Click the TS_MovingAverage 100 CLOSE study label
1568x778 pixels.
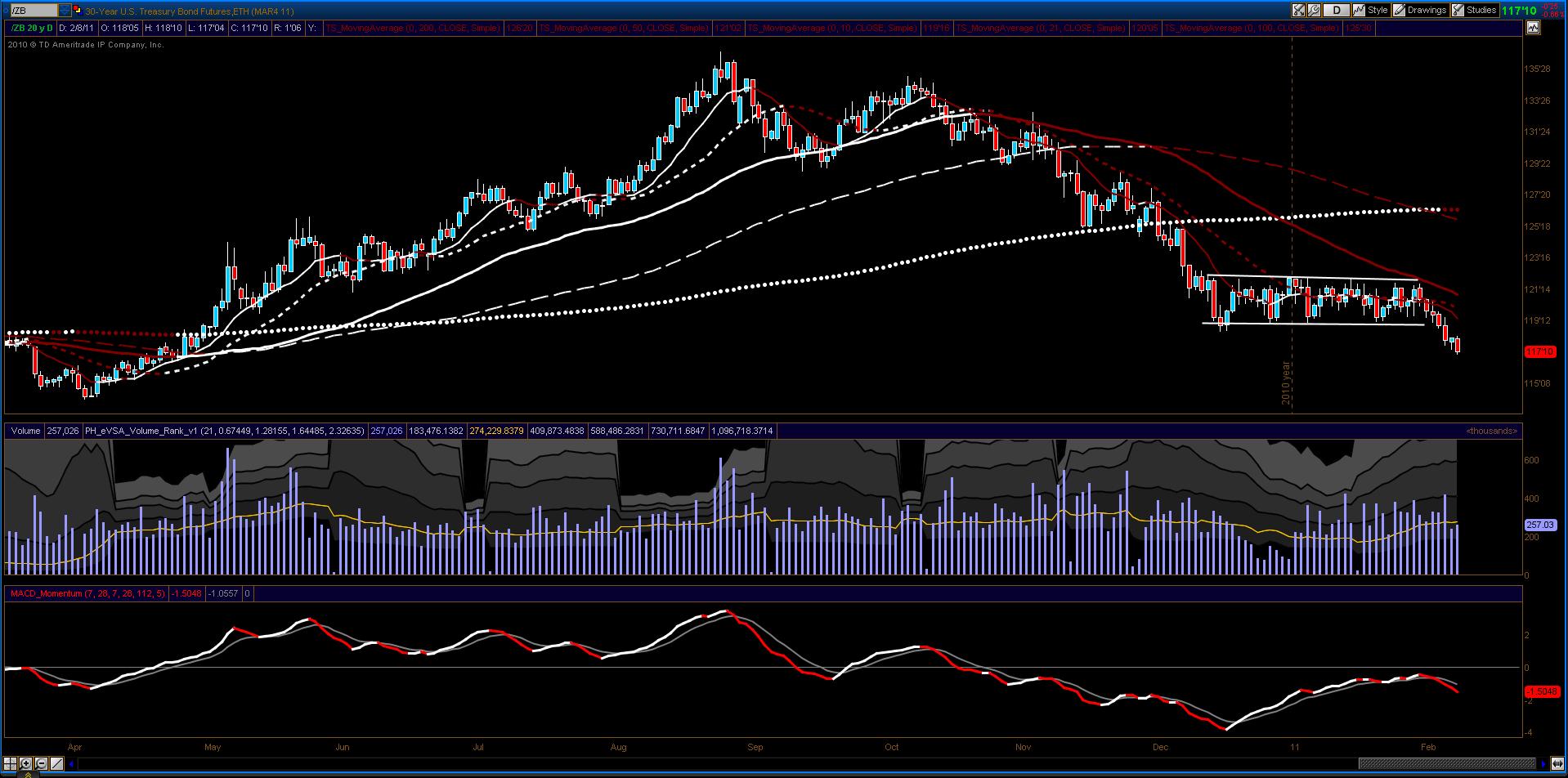click(1252, 28)
